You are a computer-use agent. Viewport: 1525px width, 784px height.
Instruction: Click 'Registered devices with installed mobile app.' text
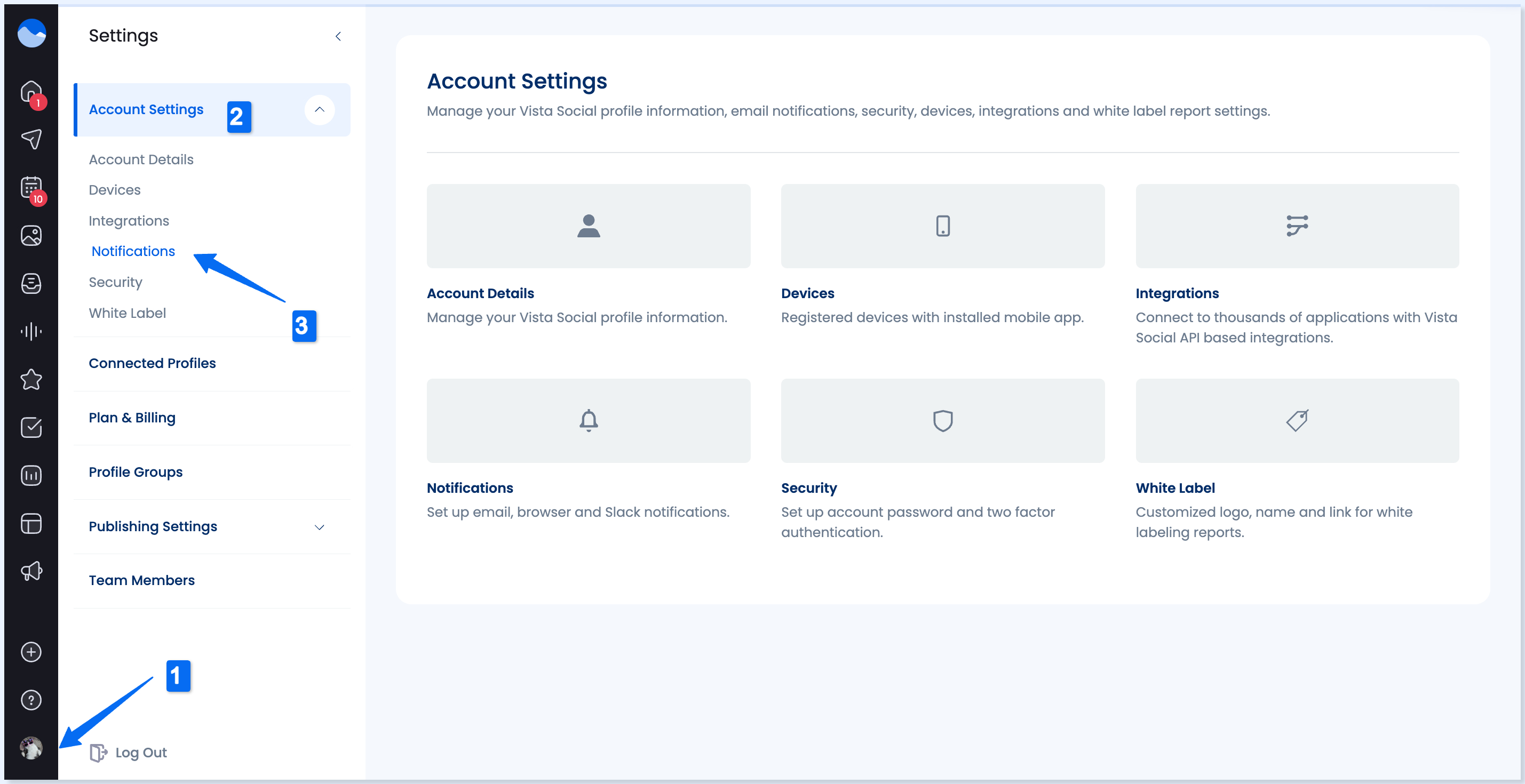tap(932, 318)
